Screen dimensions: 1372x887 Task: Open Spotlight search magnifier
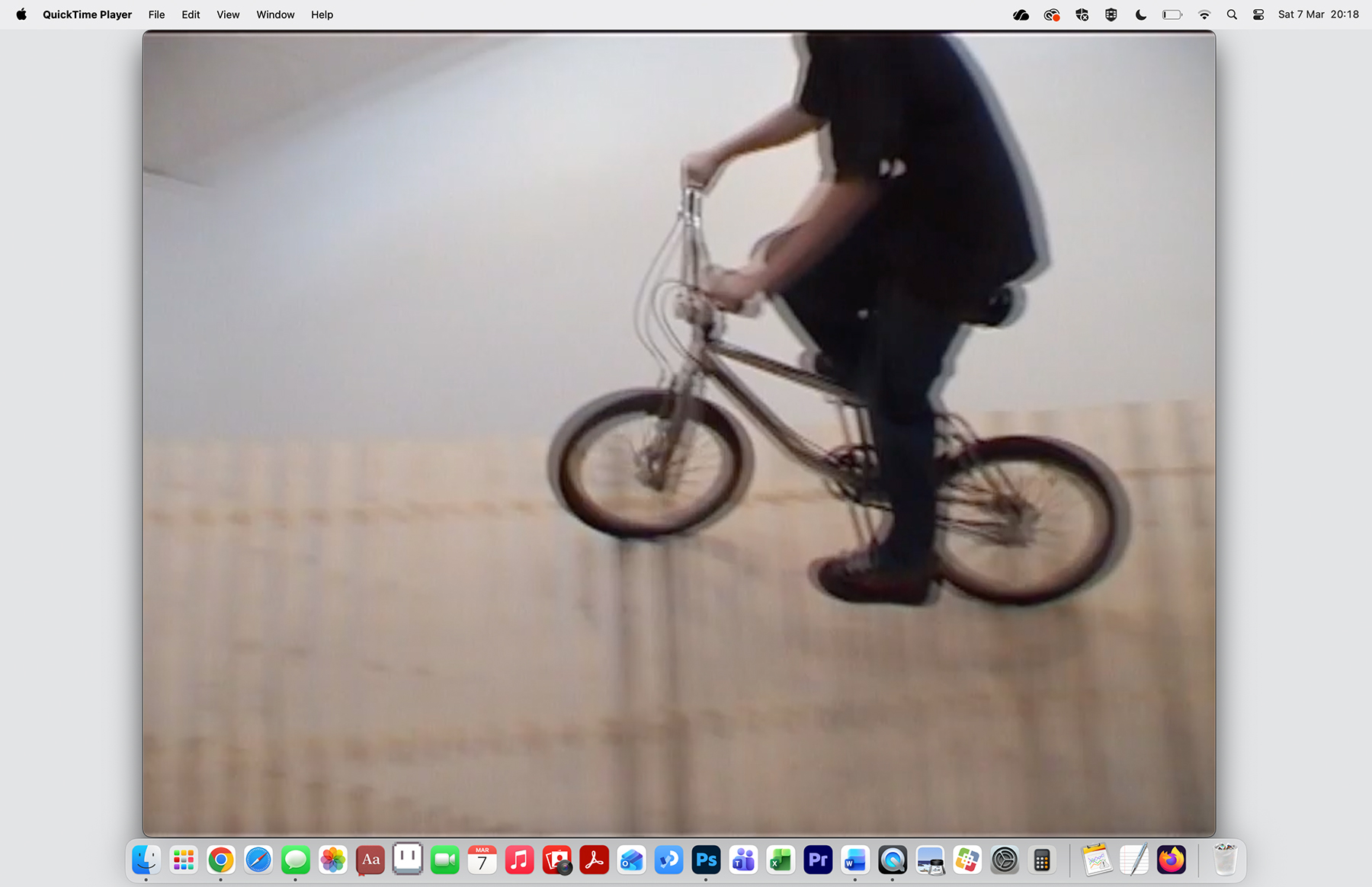tap(1232, 14)
